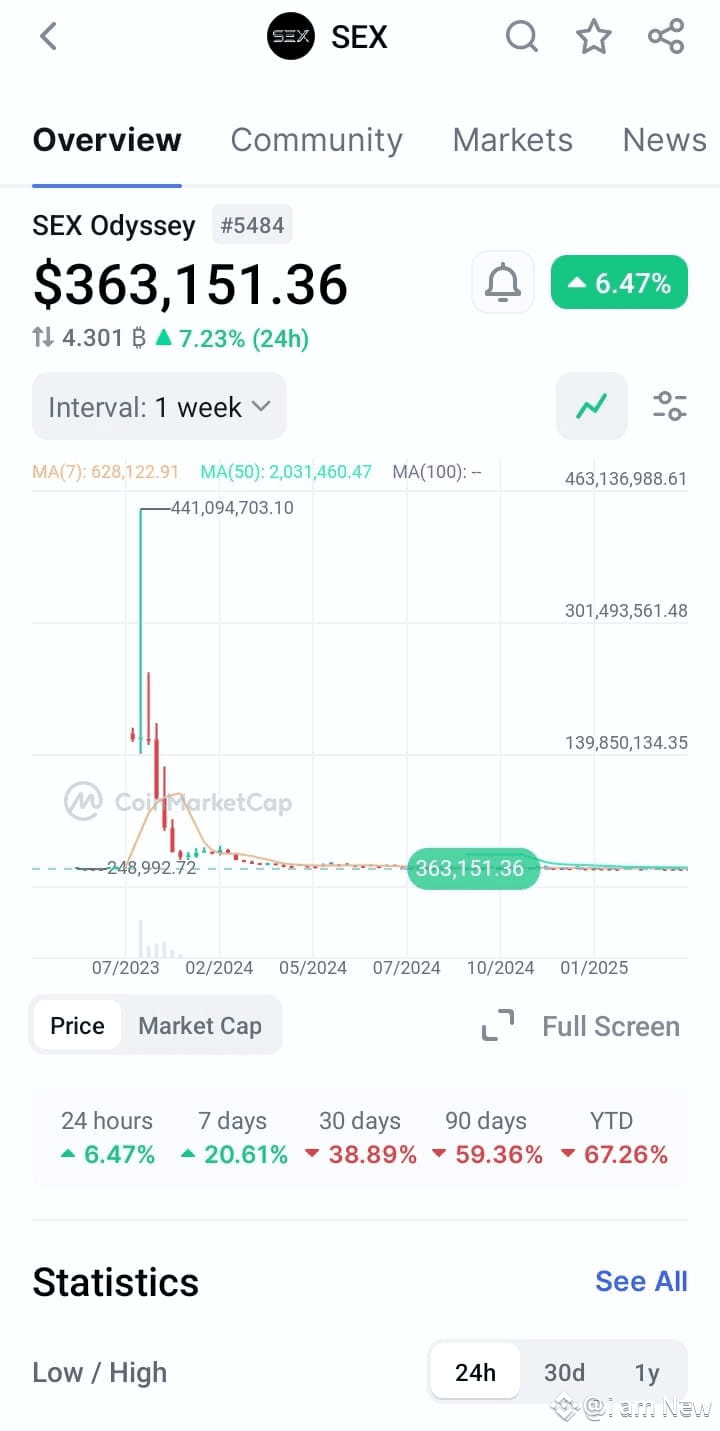Add SEX to favorites using the star icon
Screen dimensions: 720x1431
(x=594, y=36)
